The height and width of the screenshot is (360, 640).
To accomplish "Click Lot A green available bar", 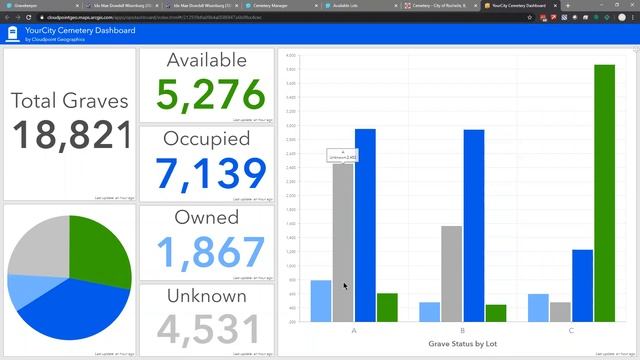I will click(x=387, y=308).
